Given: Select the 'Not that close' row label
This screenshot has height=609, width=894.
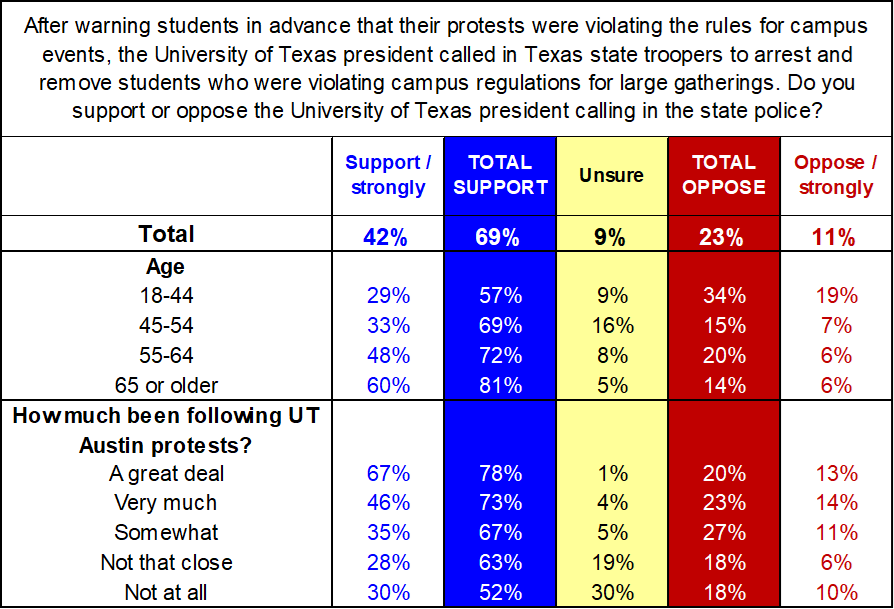Looking at the screenshot, I should [x=166, y=562].
